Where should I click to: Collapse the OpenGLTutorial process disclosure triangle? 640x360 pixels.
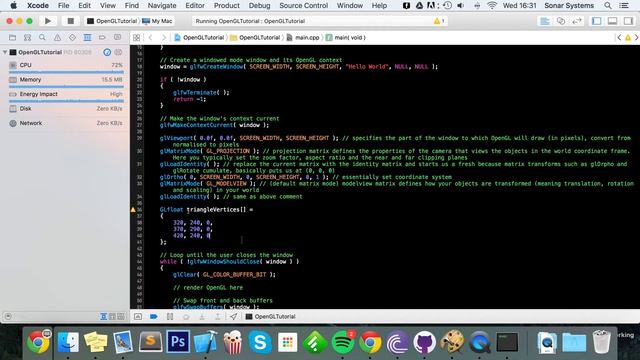(5, 52)
